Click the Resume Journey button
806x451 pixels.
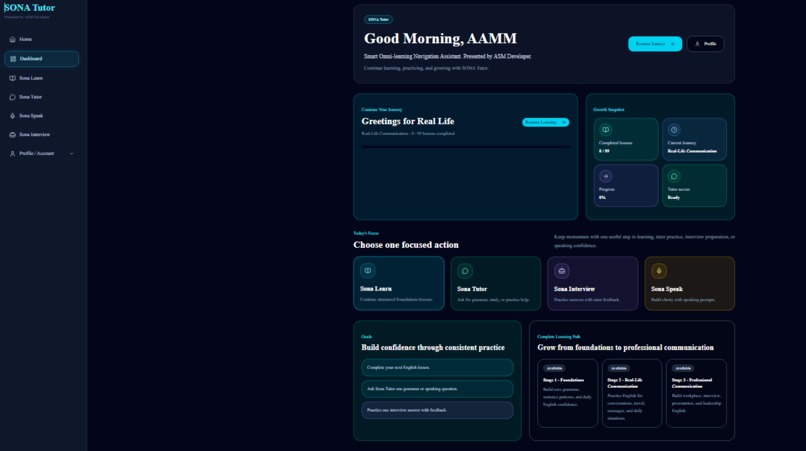click(x=655, y=44)
